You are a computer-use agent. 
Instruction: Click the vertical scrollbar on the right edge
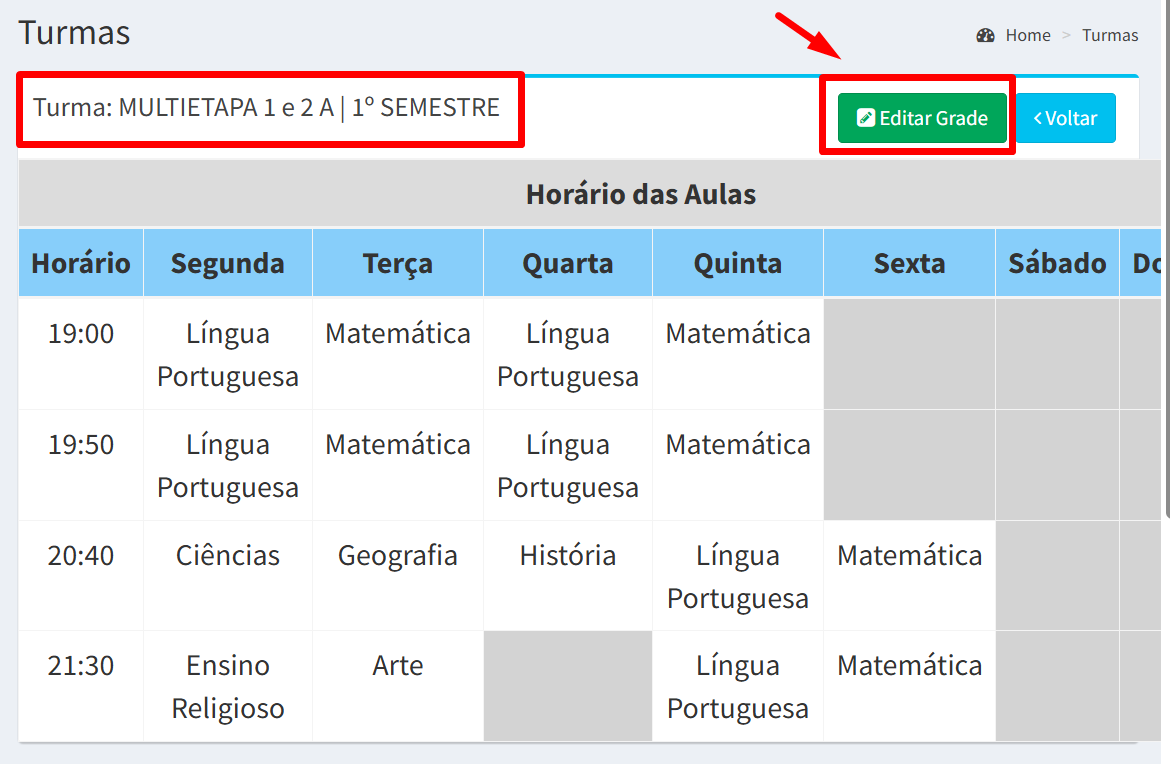[x=1167, y=257]
